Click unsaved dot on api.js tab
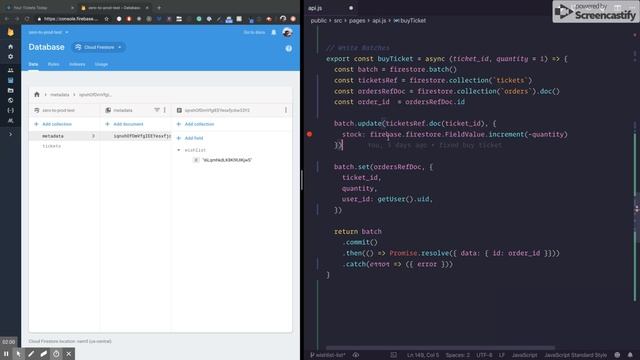Viewport: 640px width, 360px height. click(351, 8)
